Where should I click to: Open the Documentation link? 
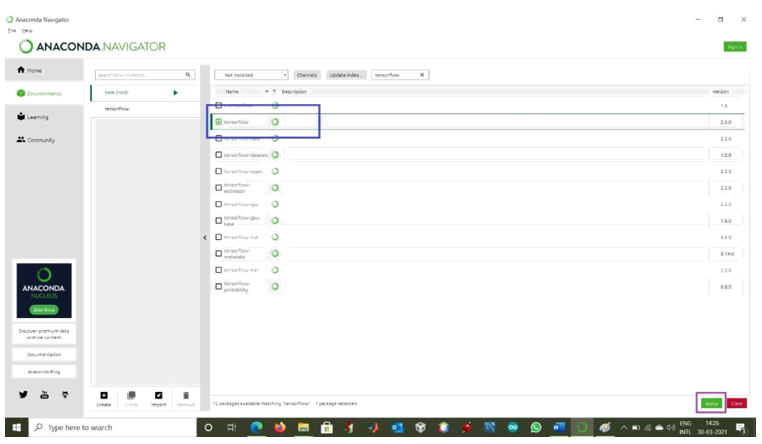44,355
